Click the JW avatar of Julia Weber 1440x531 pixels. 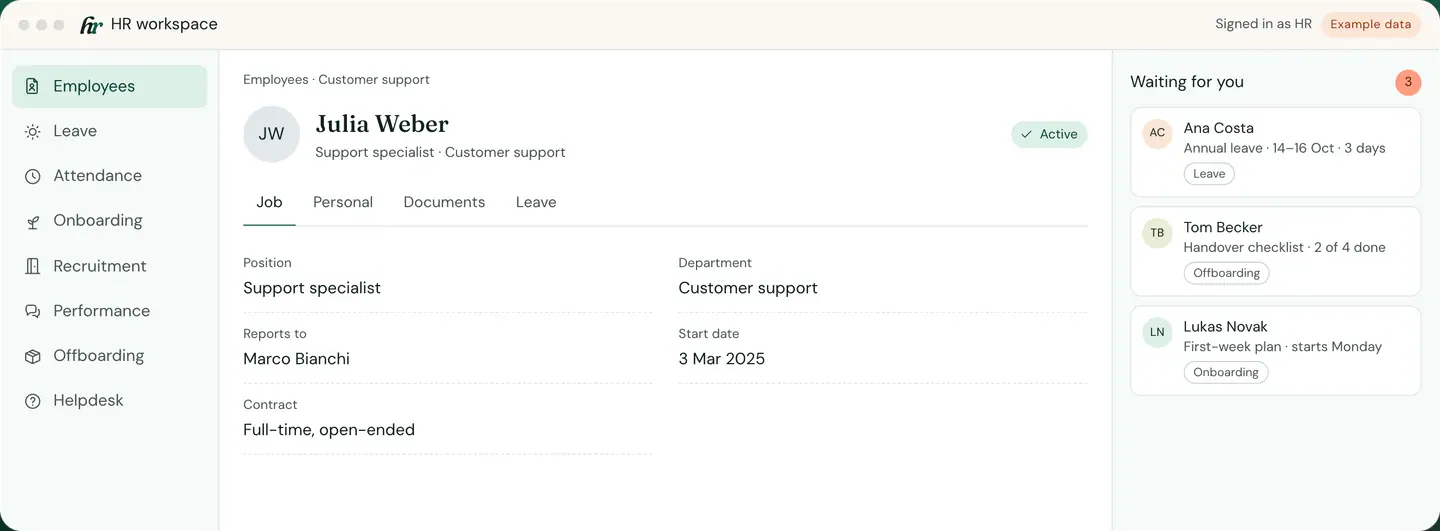tap(272, 134)
